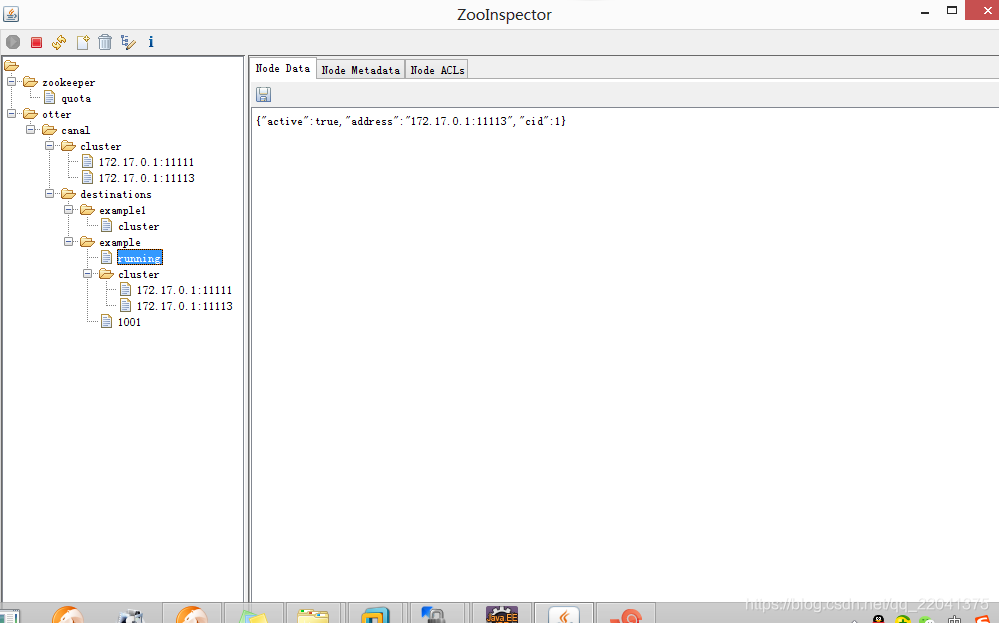Open the Node Metadata tab

[361, 70]
